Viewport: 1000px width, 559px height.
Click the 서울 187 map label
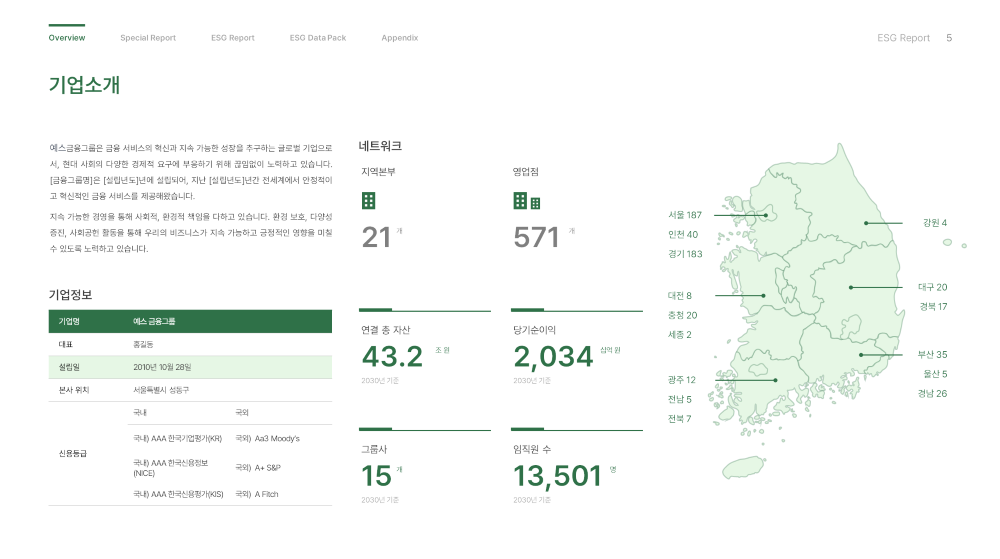click(x=685, y=215)
